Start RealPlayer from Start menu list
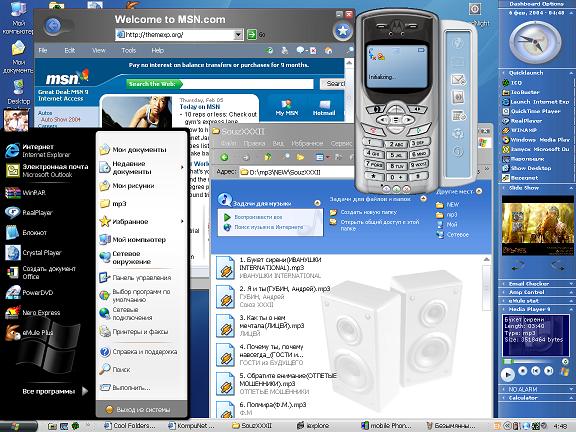The width and height of the screenshot is (576, 432). [29, 212]
